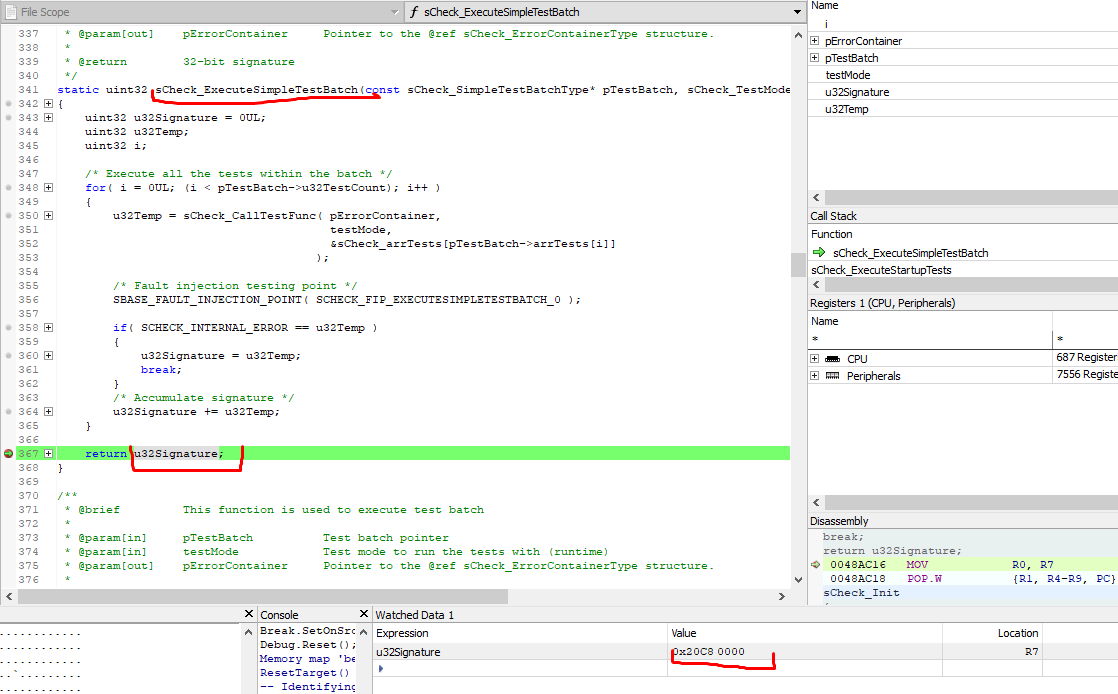Set a breakpoint on line 350 dot
The width and height of the screenshot is (1118, 694).
(9, 215)
